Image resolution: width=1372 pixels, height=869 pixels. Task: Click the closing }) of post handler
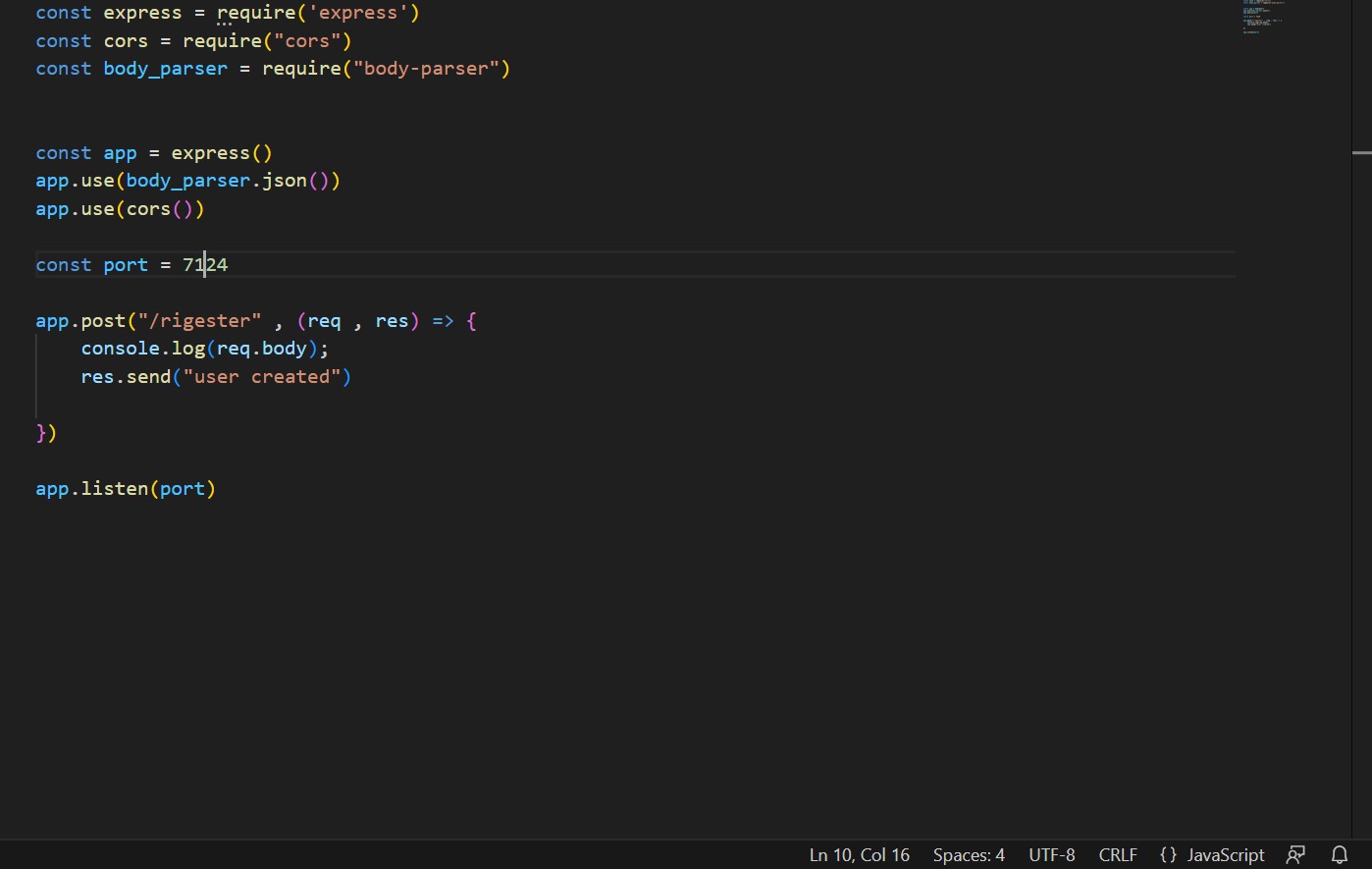[x=46, y=433]
